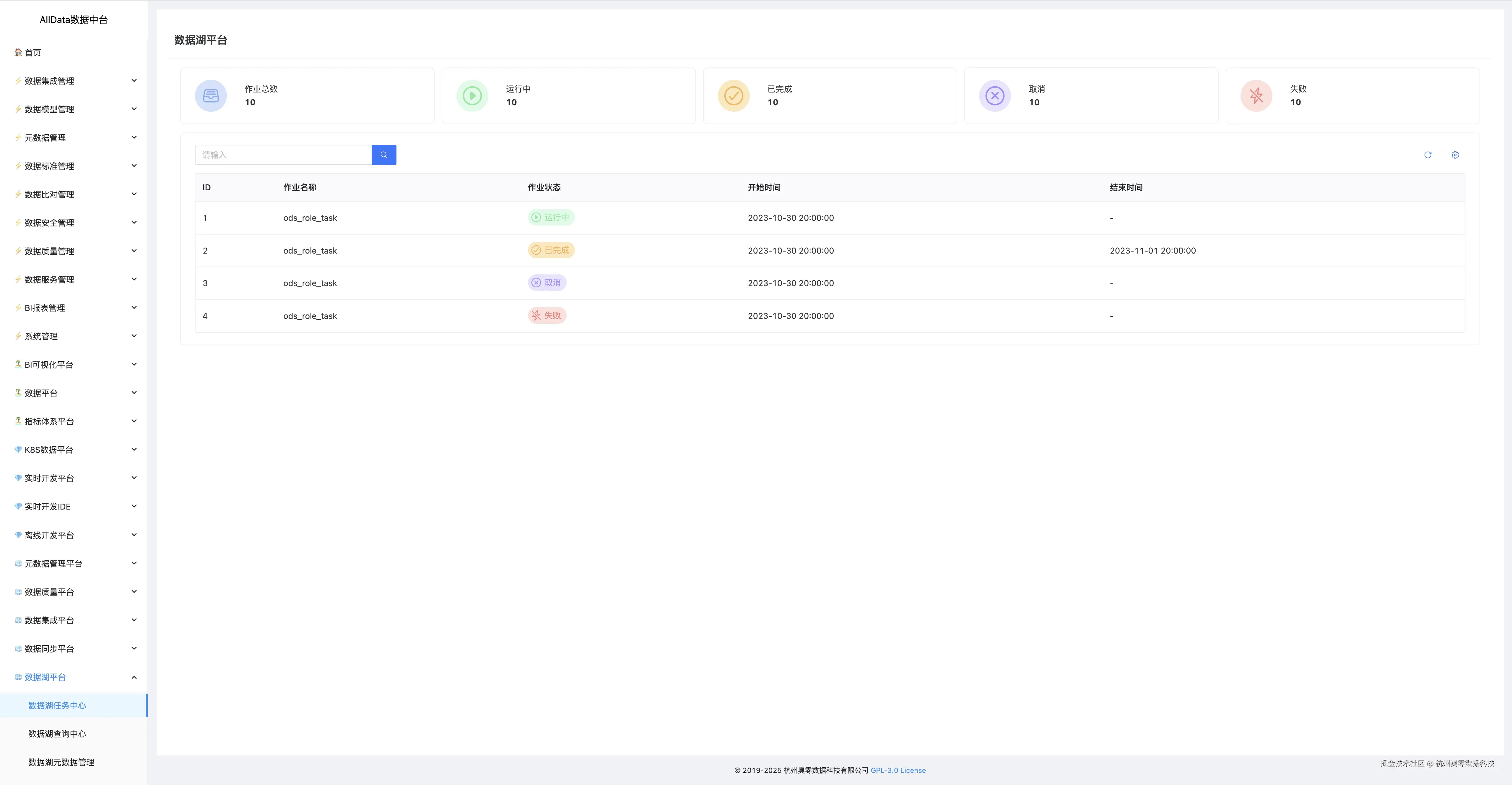Open 数据湖元数据管理 submenu item
The width and height of the screenshot is (1512, 785).
(62, 762)
